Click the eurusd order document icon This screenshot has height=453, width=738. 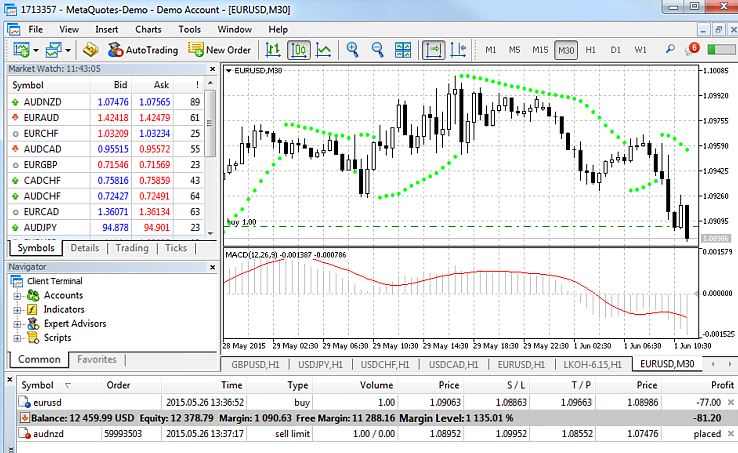point(24,402)
